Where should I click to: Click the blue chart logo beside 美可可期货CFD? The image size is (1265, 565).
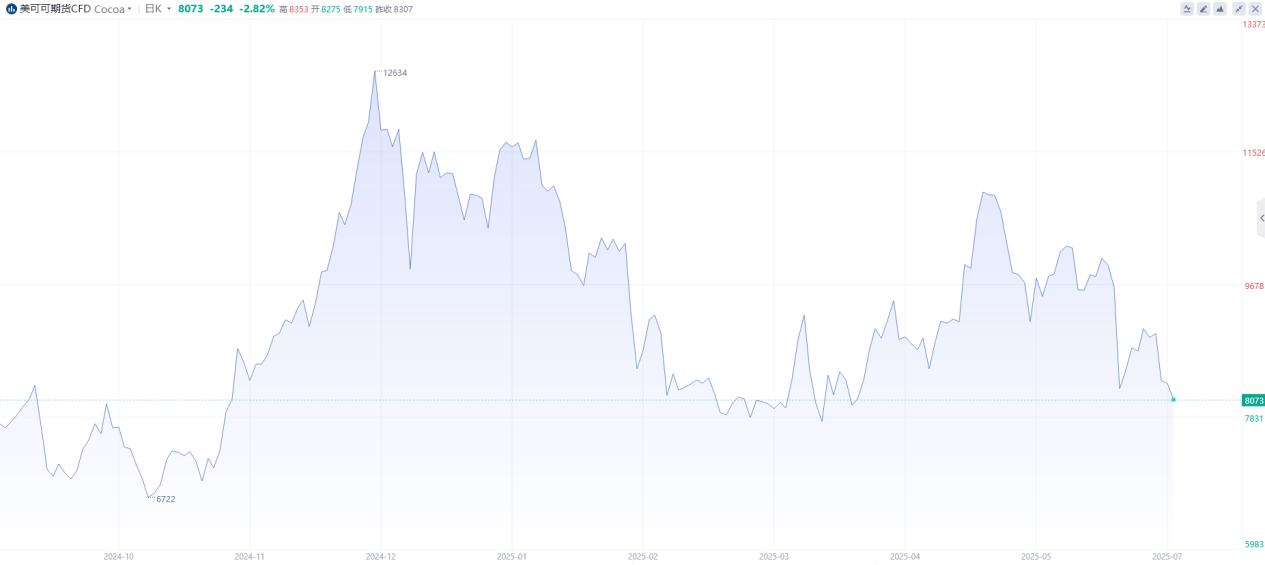click(x=12, y=8)
